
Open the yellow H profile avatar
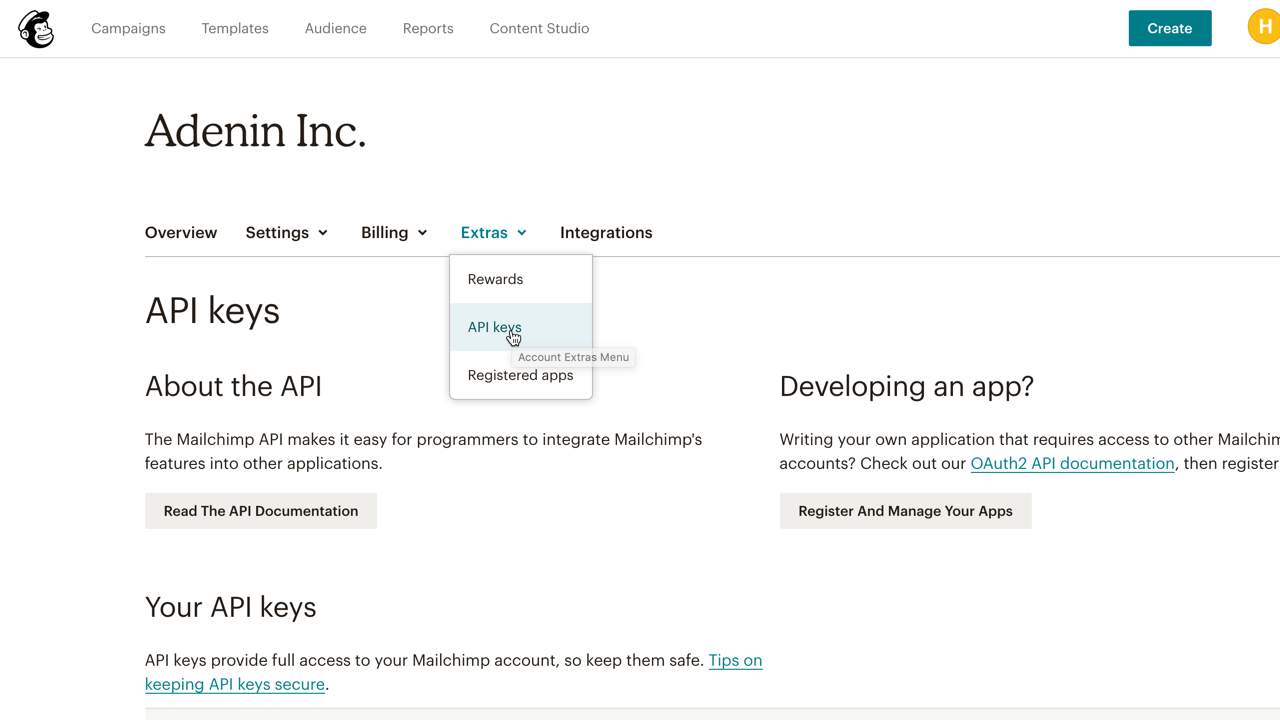1264,27
